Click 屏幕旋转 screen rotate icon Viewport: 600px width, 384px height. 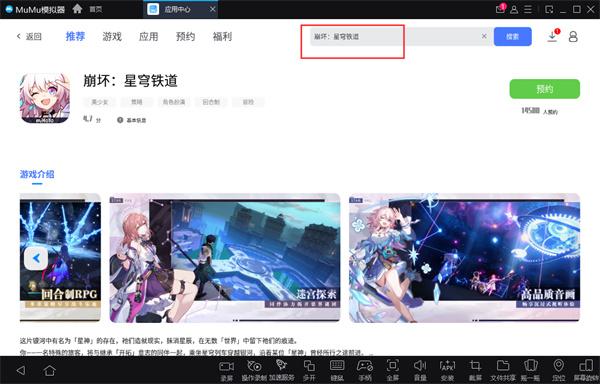pos(586,370)
